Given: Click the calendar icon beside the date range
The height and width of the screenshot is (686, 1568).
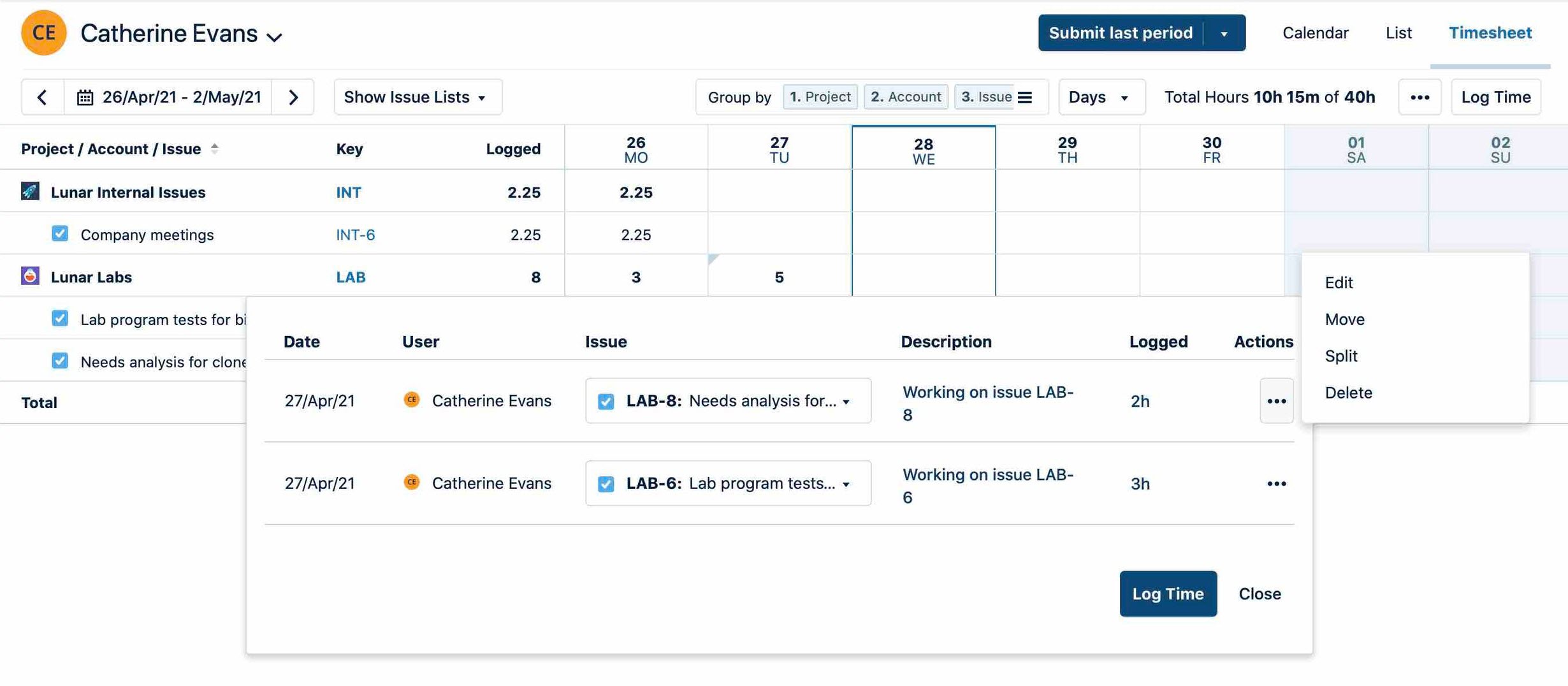Looking at the screenshot, I should 85,97.
